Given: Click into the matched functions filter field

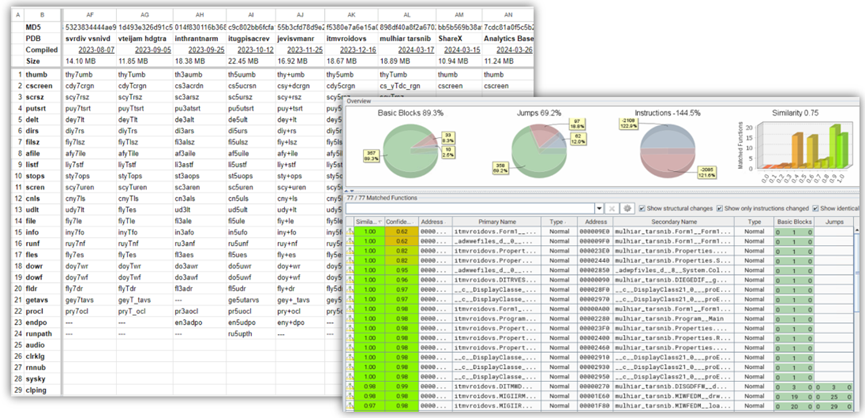Looking at the screenshot, I should (x=468, y=208).
